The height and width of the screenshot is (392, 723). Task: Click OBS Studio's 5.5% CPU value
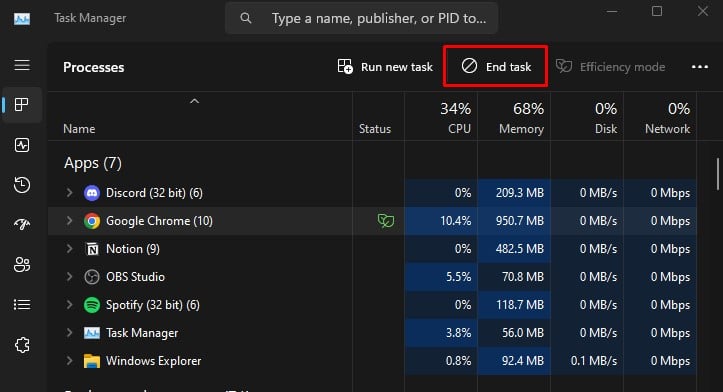458,277
